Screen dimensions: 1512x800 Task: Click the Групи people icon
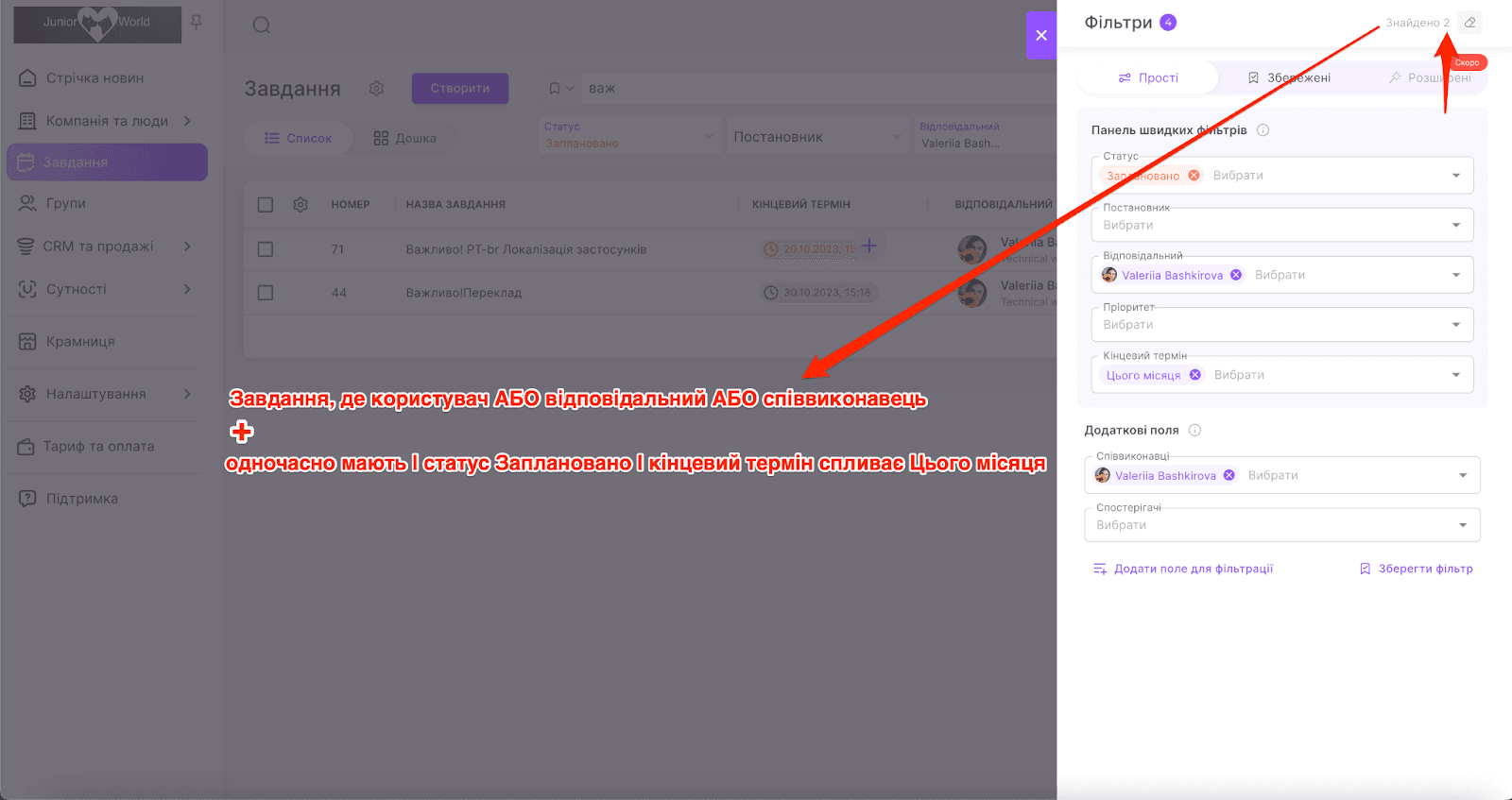click(28, 203)
